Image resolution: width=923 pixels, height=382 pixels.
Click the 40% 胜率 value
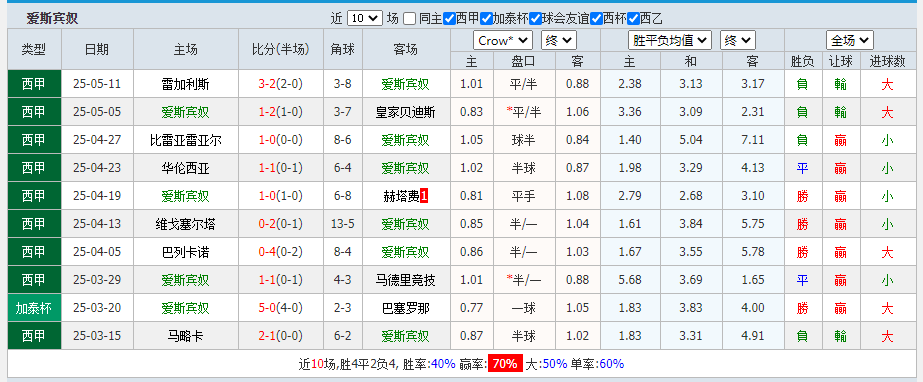443,364
